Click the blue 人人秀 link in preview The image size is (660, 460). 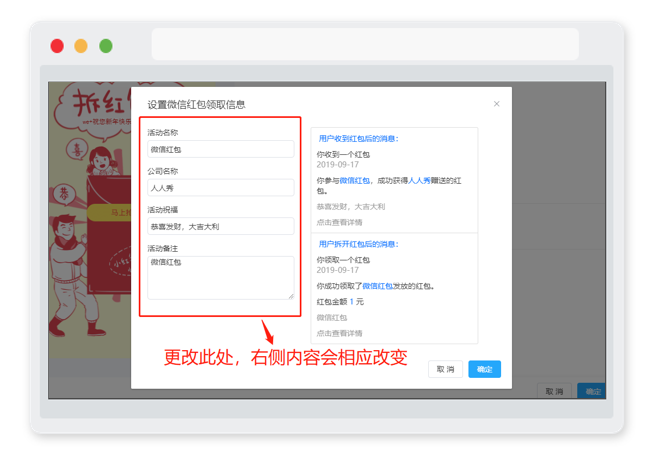pyautogui.click(x=419, y=181)
